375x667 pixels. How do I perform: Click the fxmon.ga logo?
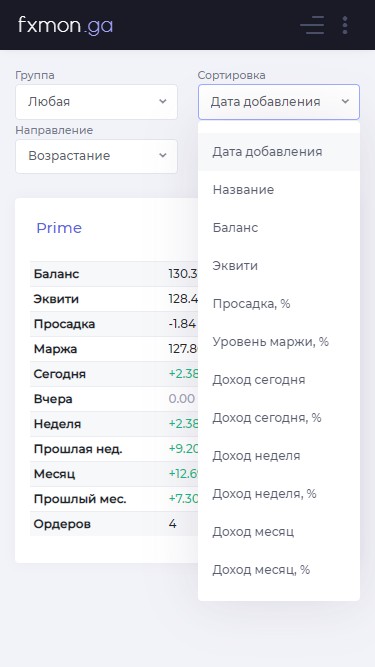click(x=65, y=25)
